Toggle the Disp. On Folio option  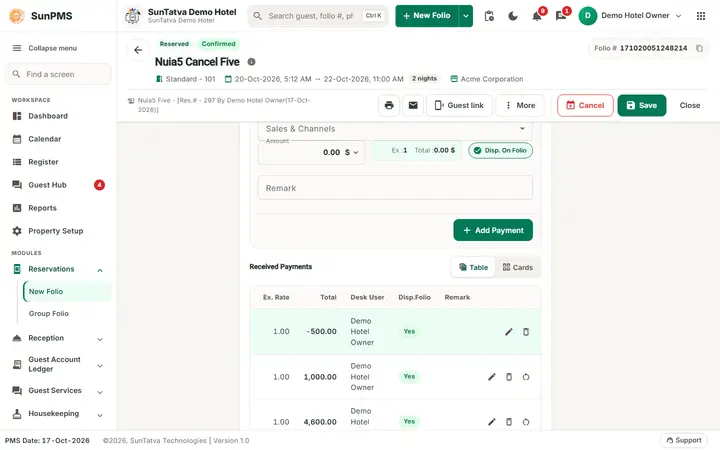pos(501,151)
